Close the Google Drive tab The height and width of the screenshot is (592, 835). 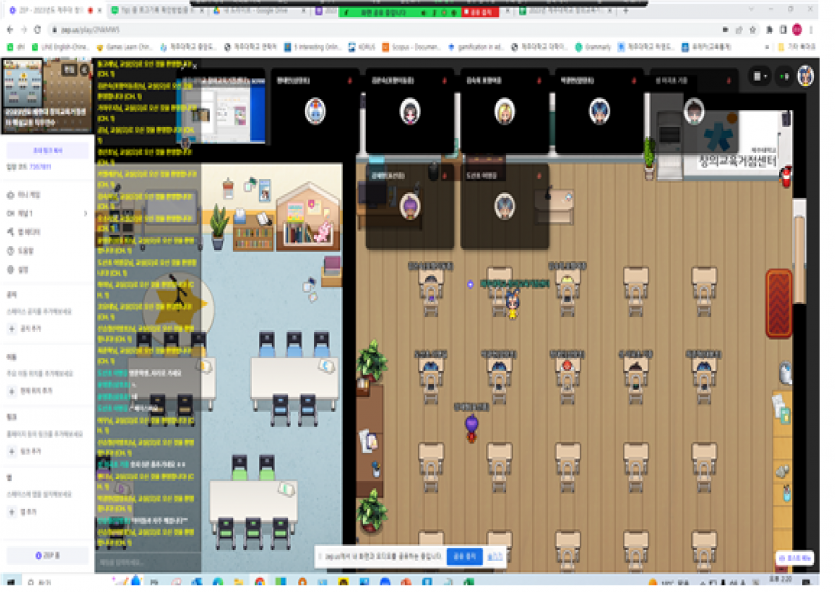click(305, 10)
